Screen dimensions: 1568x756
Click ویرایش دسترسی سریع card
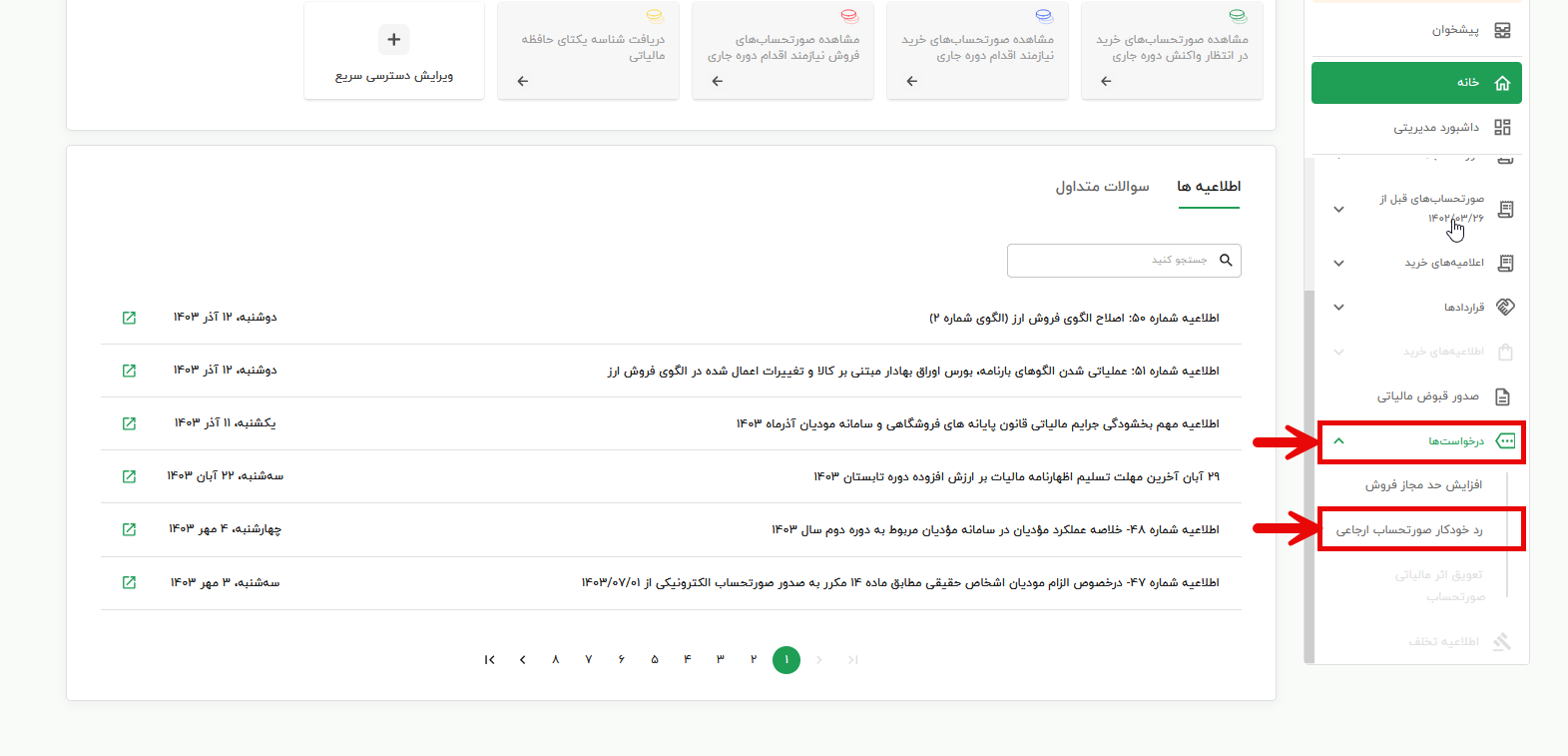394,51
